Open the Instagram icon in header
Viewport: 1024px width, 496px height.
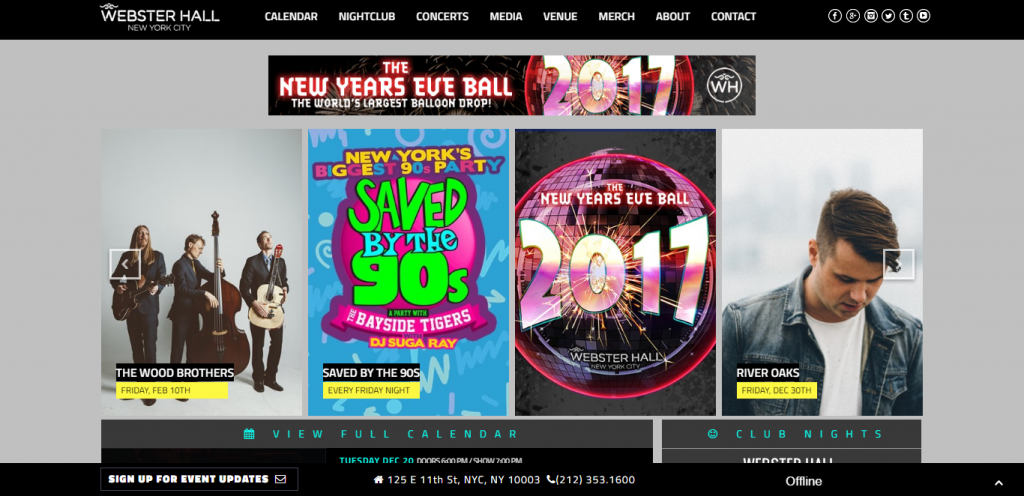tap(871, 16)
